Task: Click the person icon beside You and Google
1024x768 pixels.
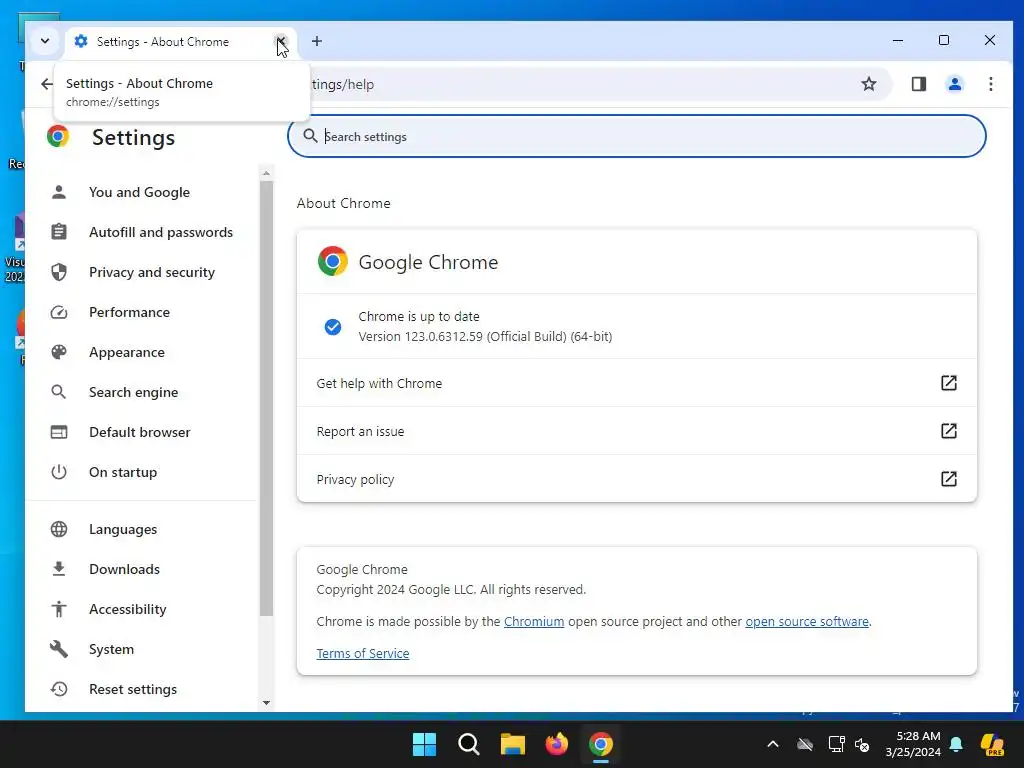Action: 59,192
